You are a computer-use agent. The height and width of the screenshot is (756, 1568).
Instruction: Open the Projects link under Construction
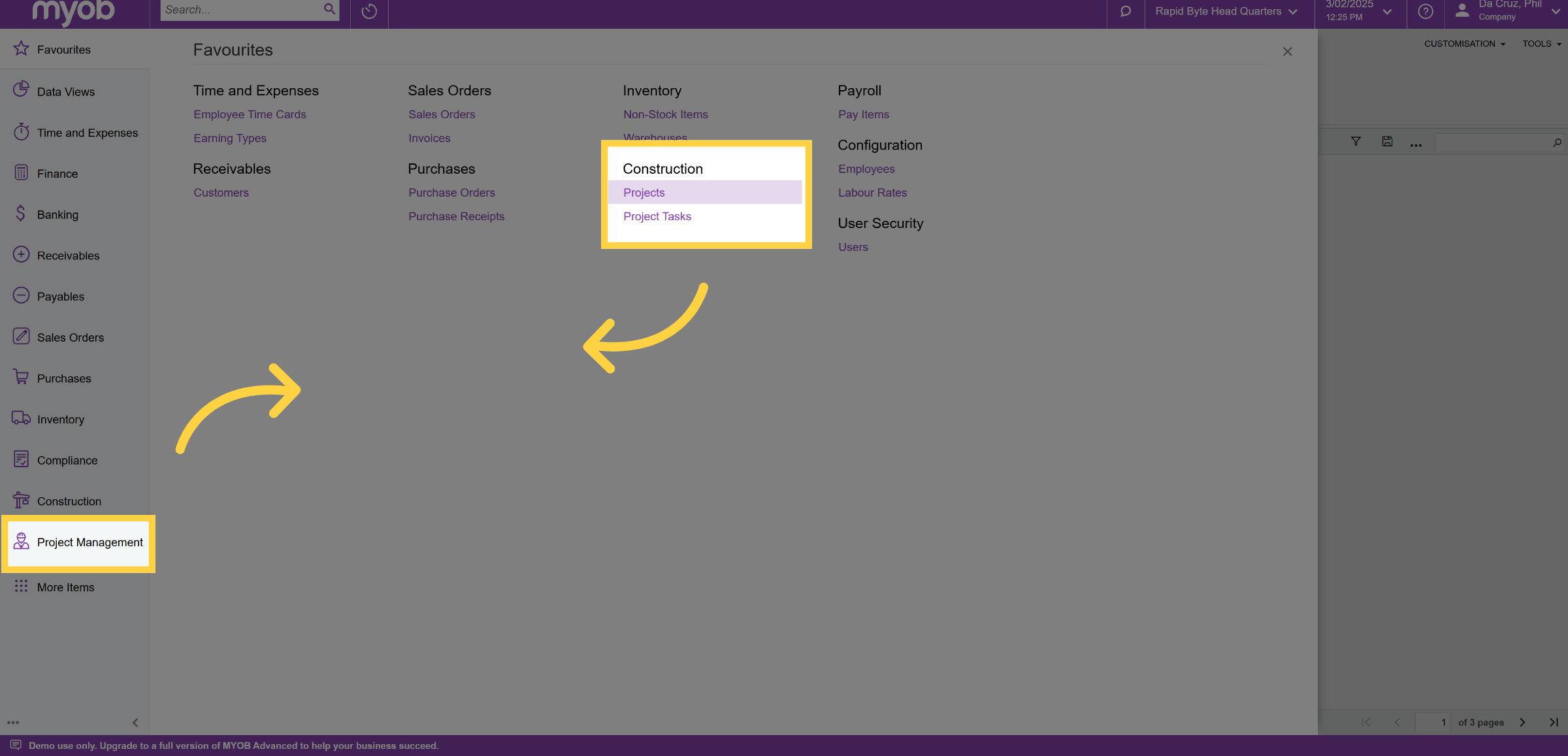pos(644,192)
